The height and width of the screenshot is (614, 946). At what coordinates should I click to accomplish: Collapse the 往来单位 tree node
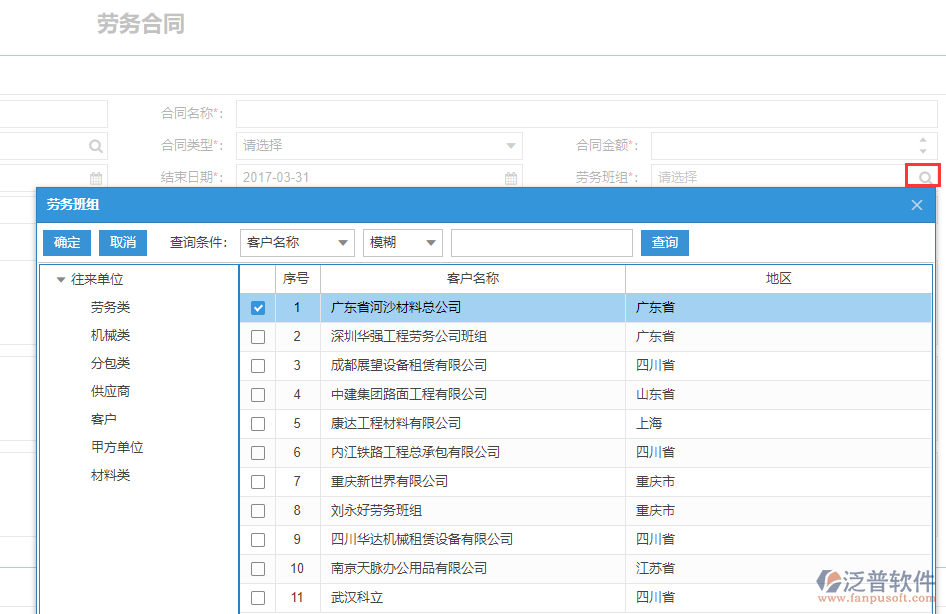tap(62, 279)
